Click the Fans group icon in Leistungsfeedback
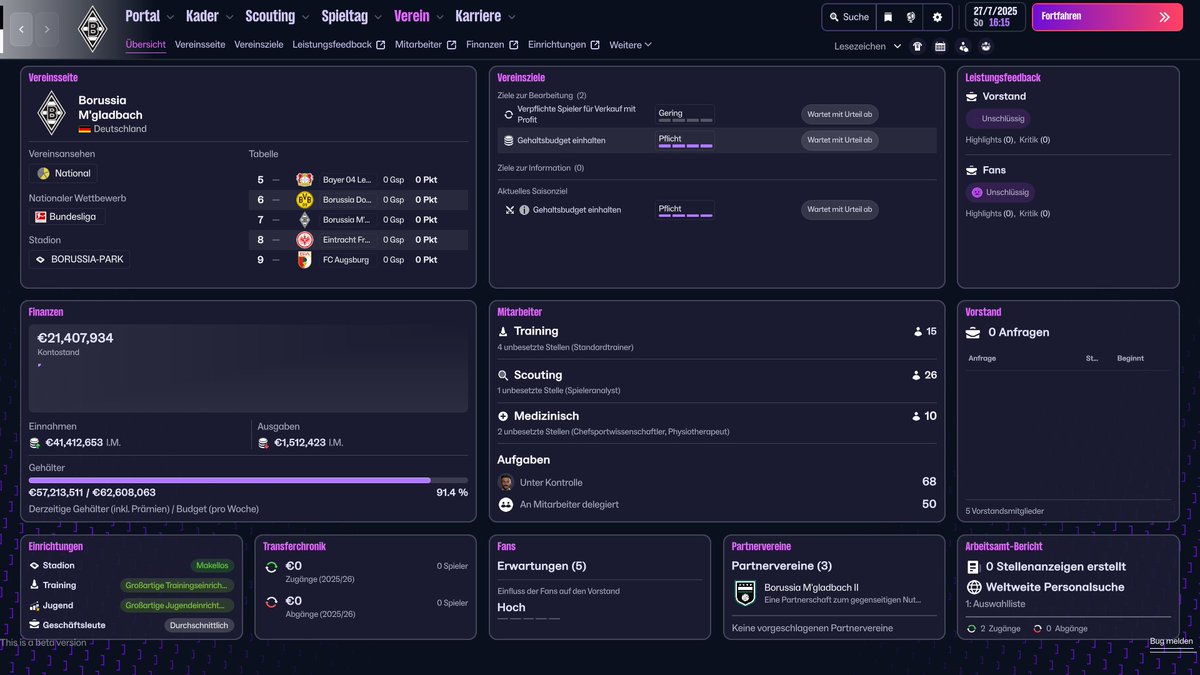 (x=972, y=171)
